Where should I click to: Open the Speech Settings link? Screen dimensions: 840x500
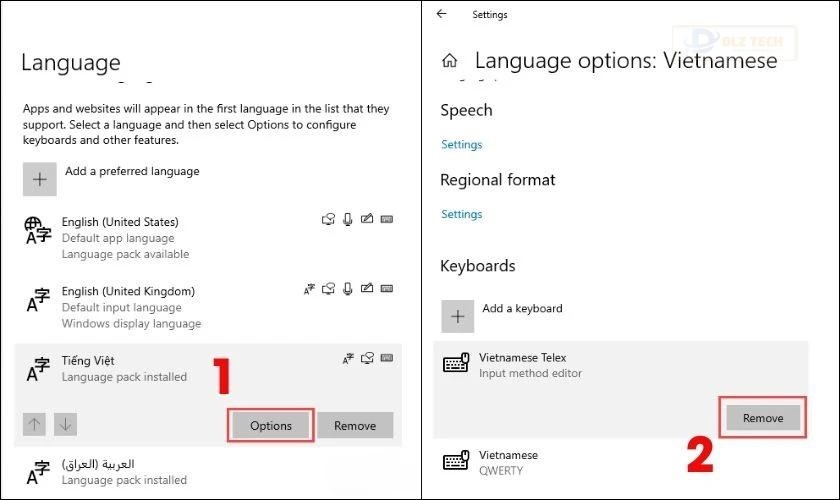pos(462,145)
